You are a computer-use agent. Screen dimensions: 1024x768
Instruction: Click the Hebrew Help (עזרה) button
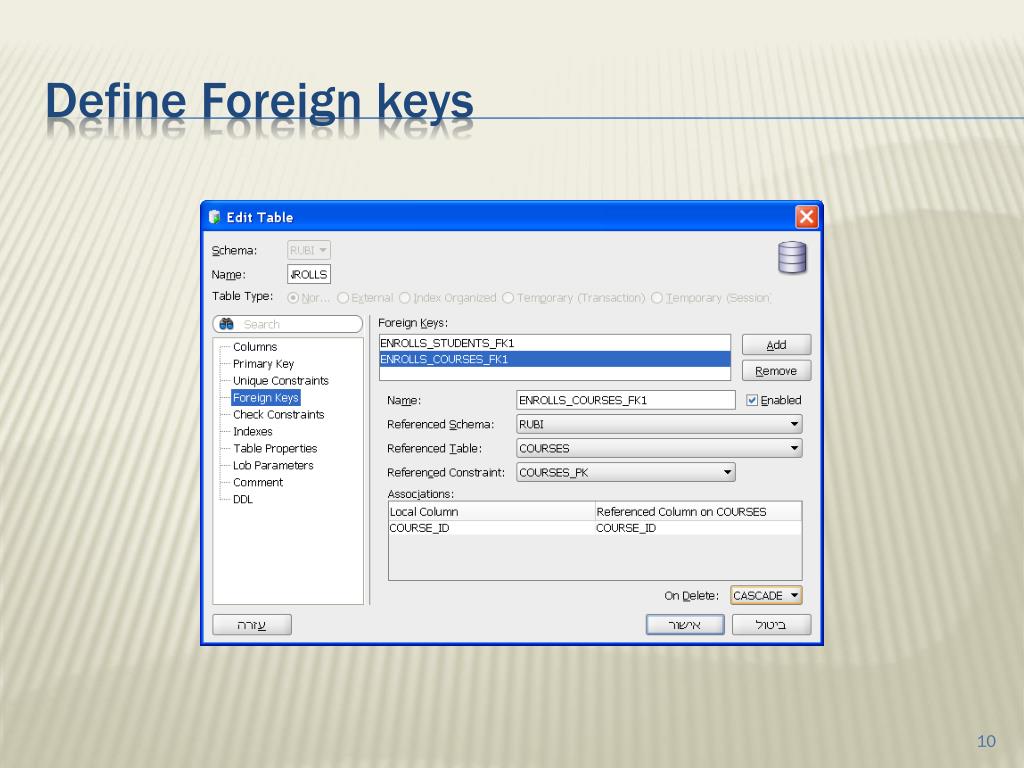coord(252,625)
